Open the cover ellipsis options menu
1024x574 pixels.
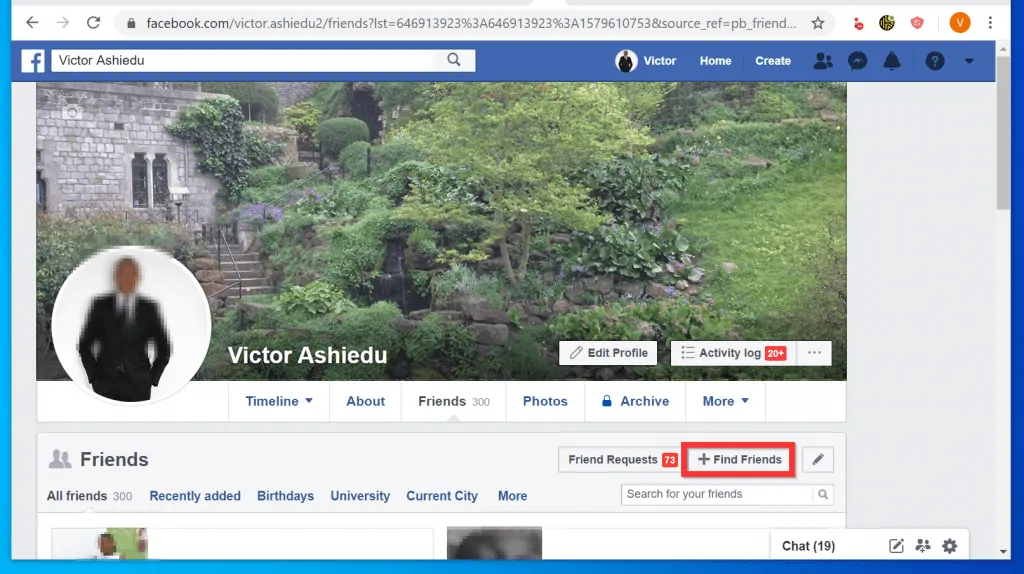coord(814,353)
